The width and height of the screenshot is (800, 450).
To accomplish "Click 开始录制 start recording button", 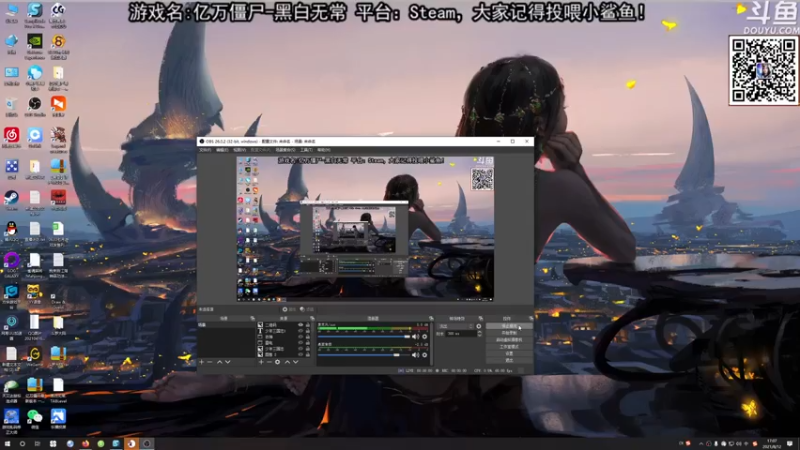I will (509, 333).
